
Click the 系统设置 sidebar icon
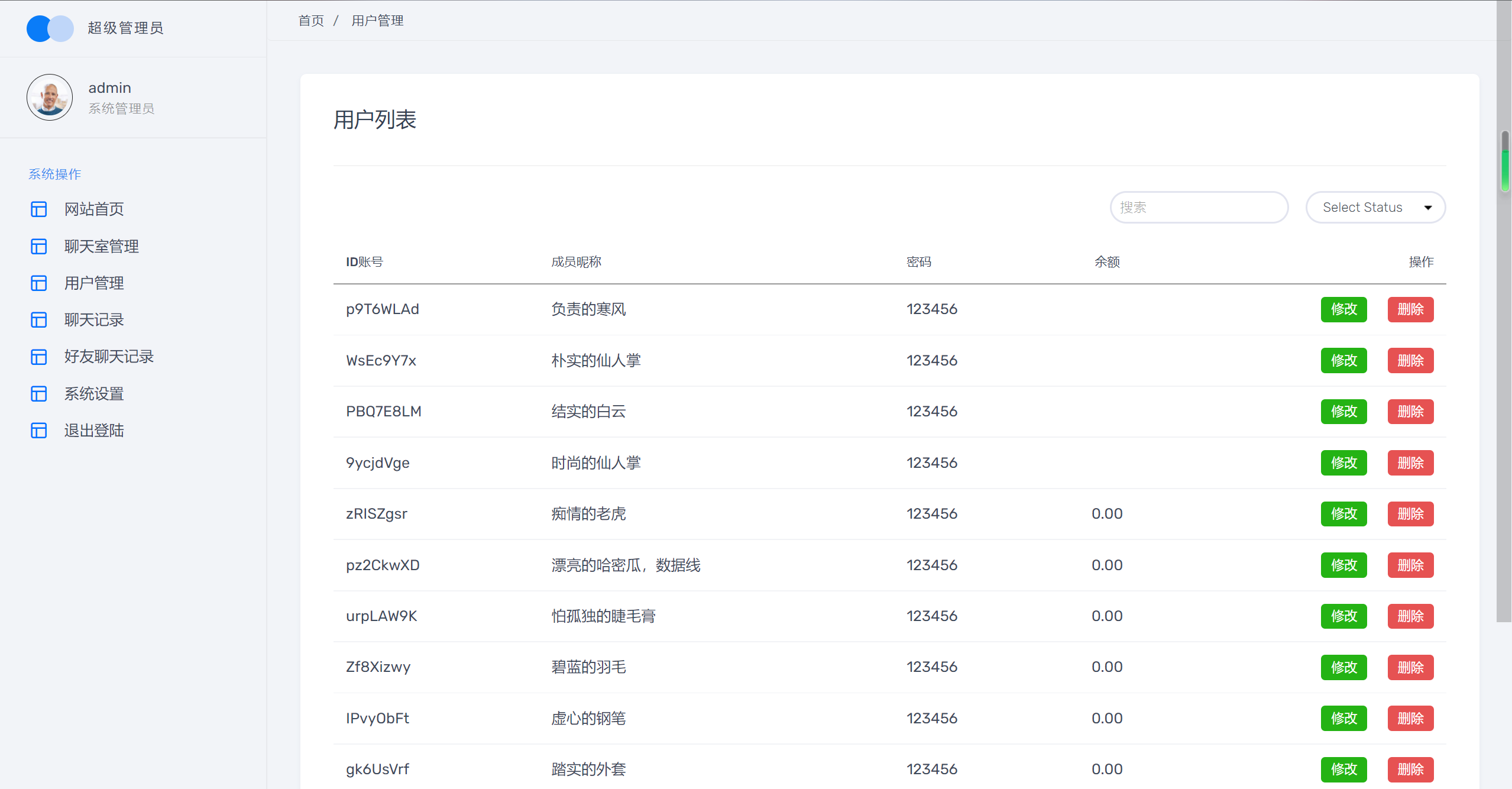pos(37,393)
